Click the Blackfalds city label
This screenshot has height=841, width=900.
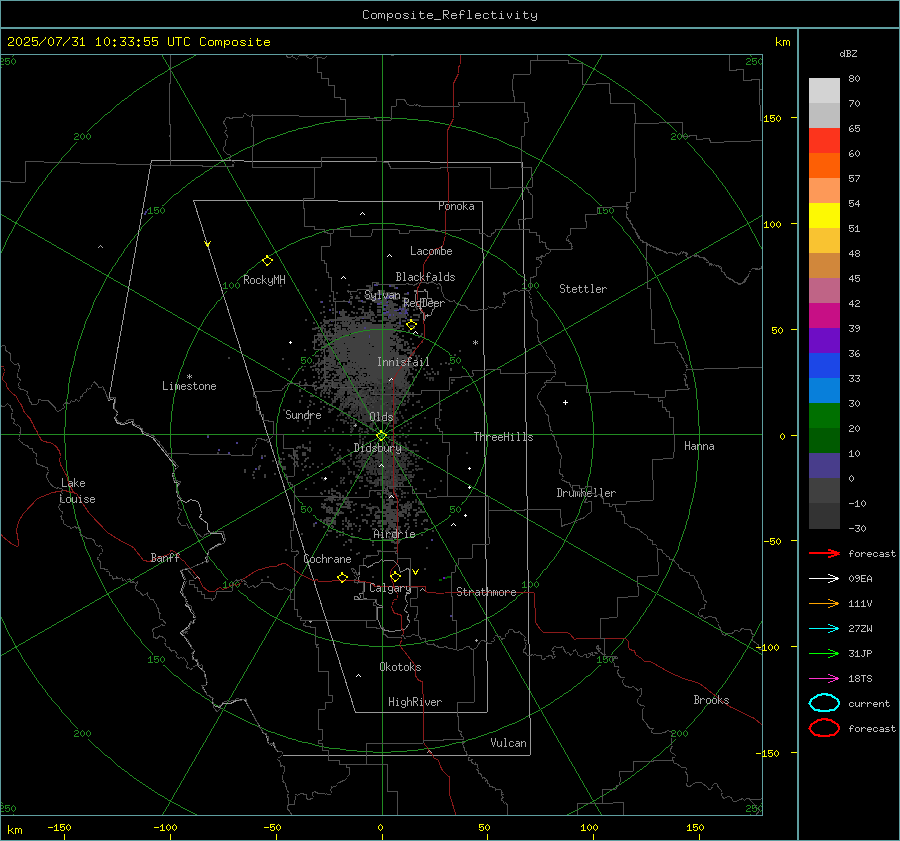(x=425, y=277)
